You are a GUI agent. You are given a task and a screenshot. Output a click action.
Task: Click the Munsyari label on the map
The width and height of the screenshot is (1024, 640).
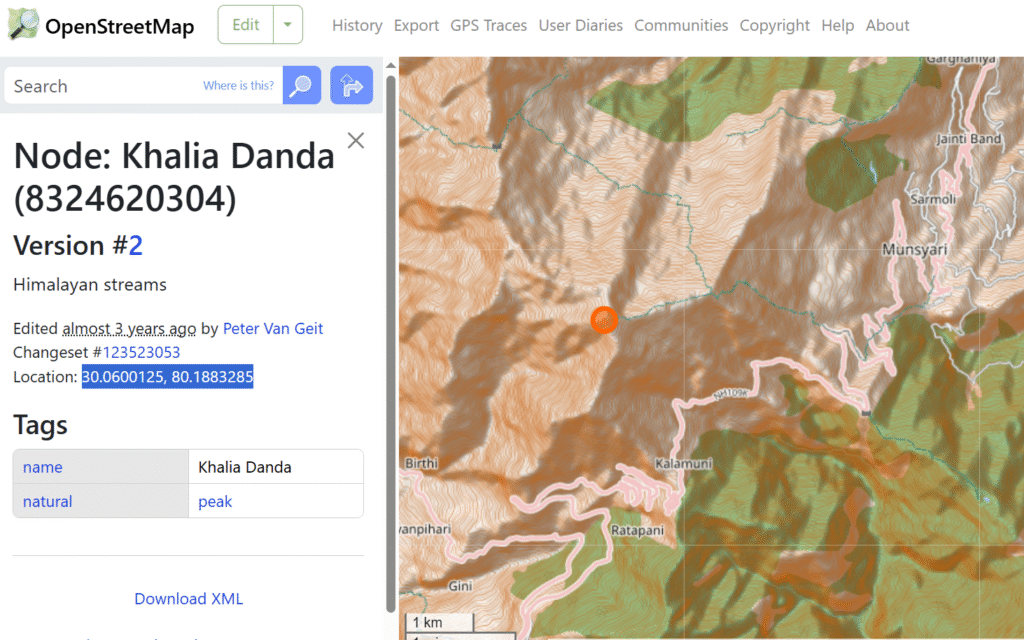914,249
